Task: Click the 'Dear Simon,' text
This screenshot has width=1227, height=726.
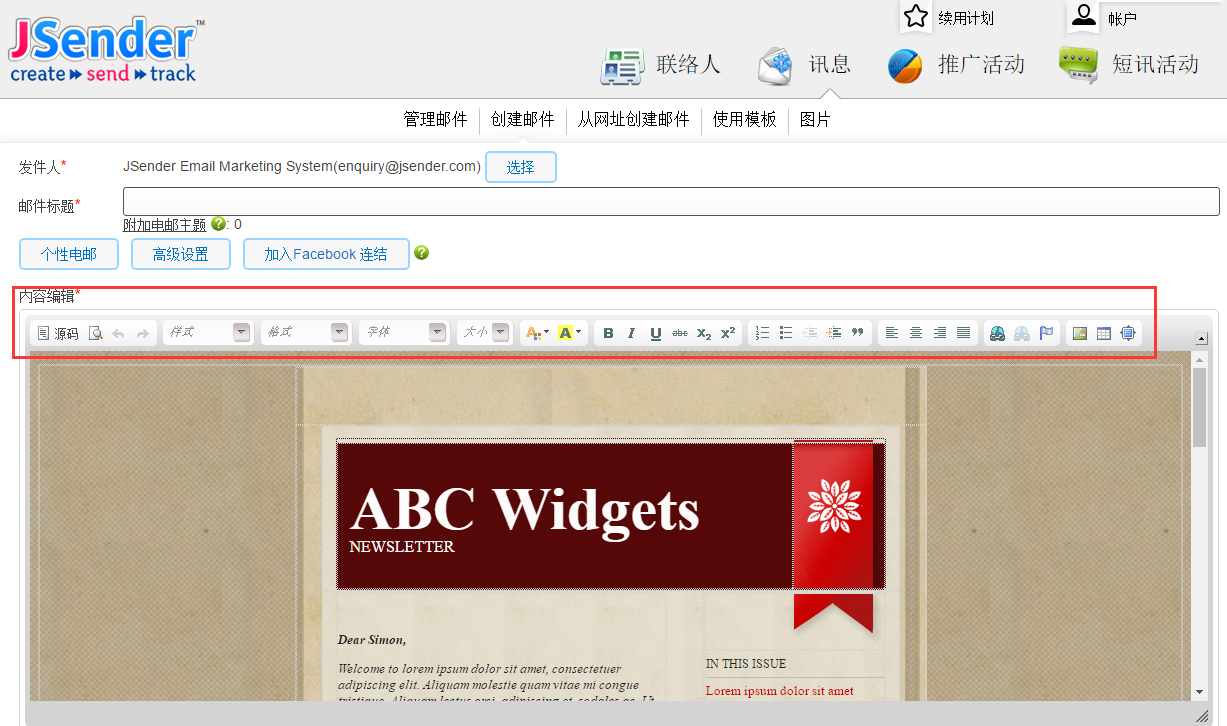Action: point(372,640)
